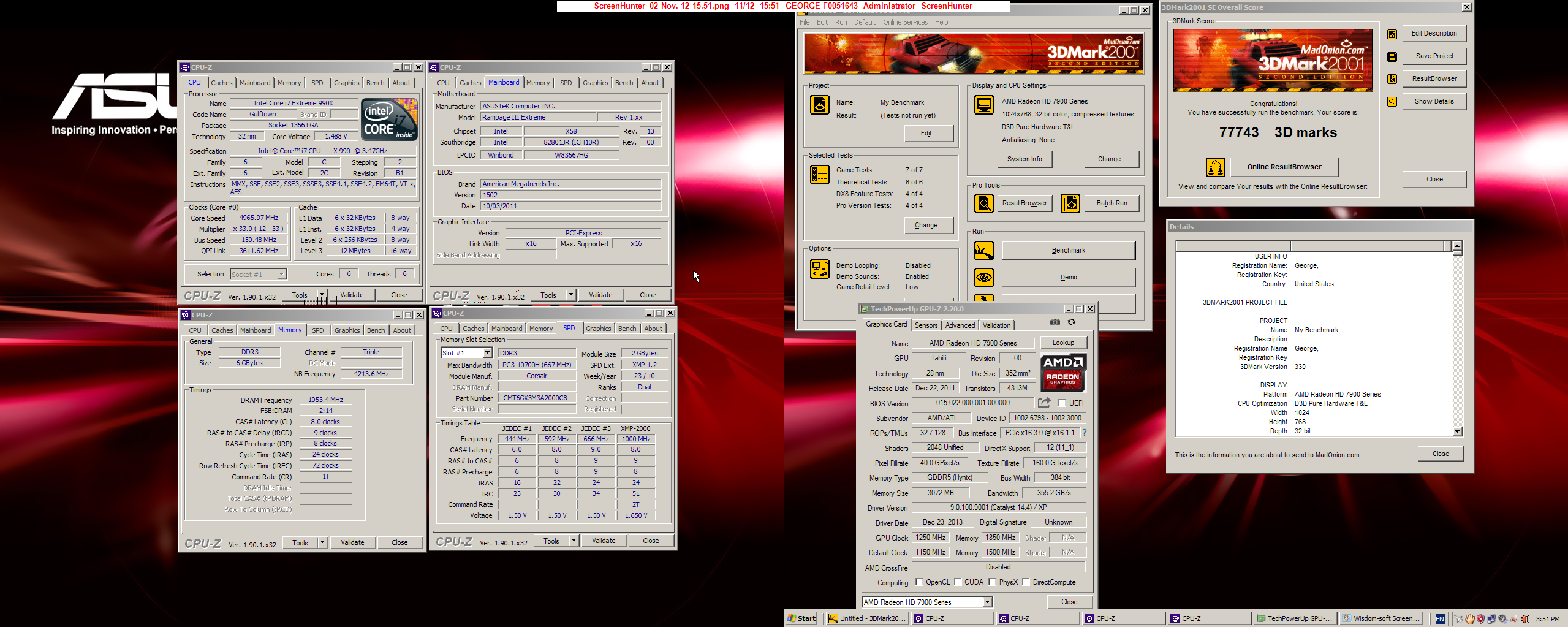
Task: Toggle the DirectCompute checkbox
Action: pos(1026,582)
